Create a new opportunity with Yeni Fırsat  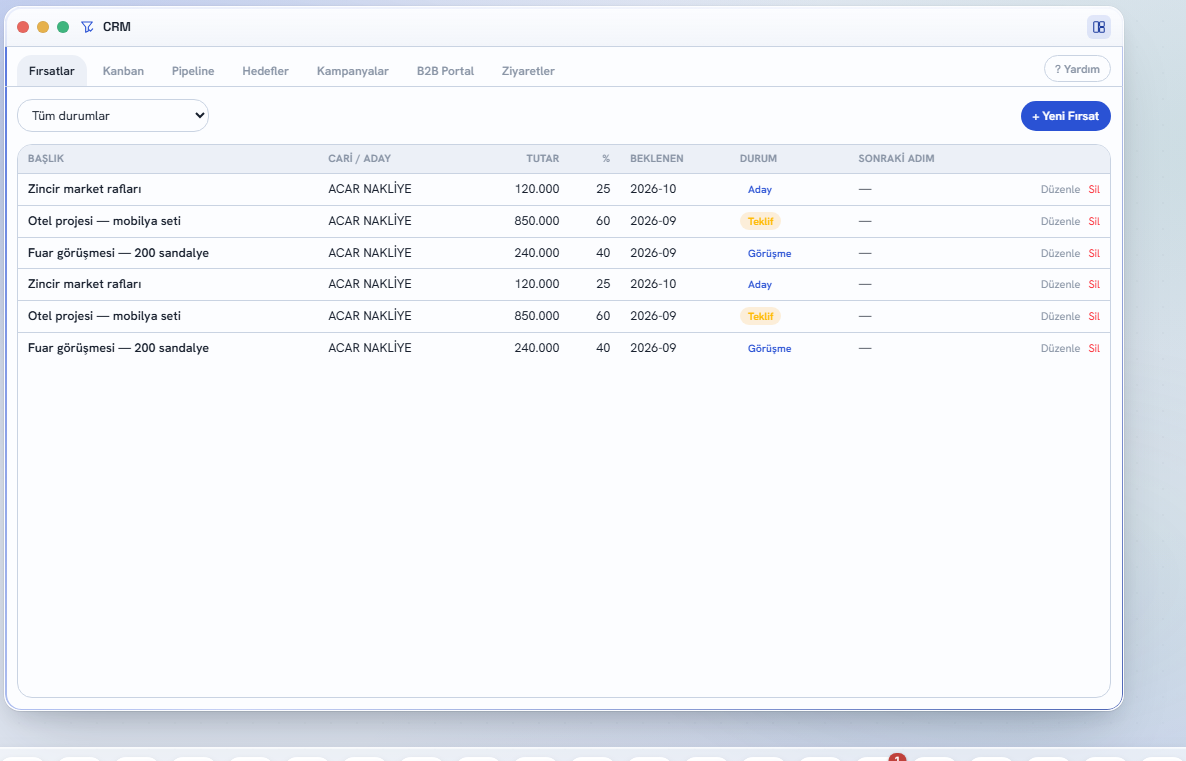(x=1065, y=116)
